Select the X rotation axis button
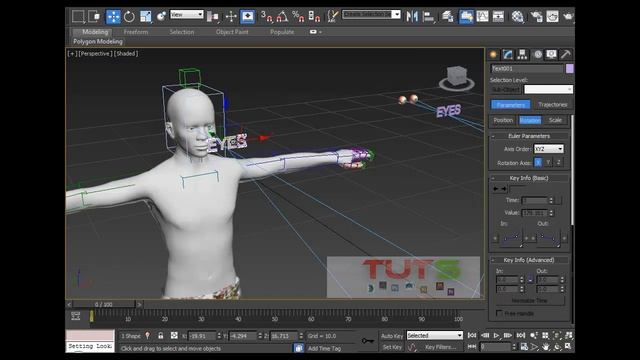 [538, 162]
